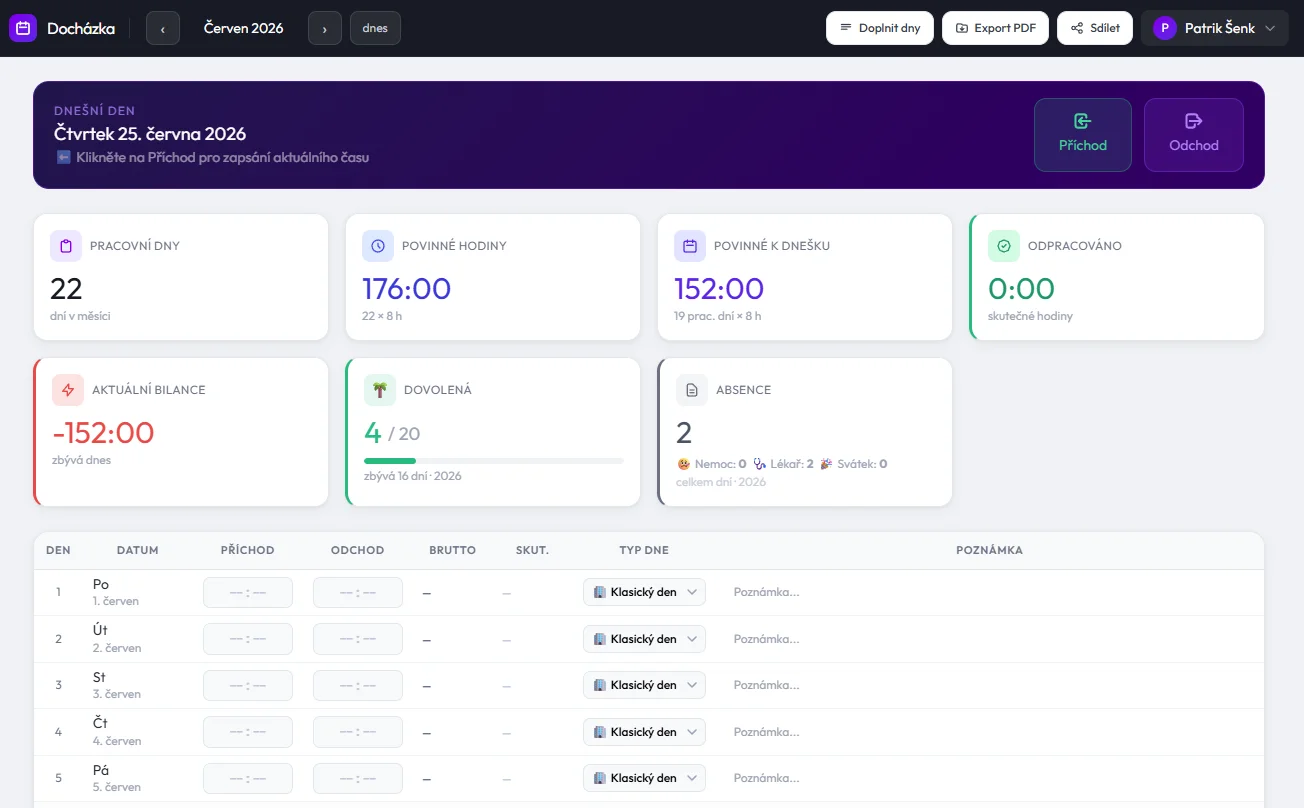
Task: Expand Typ dne dropdown for 3. červen
Action: 644,685
